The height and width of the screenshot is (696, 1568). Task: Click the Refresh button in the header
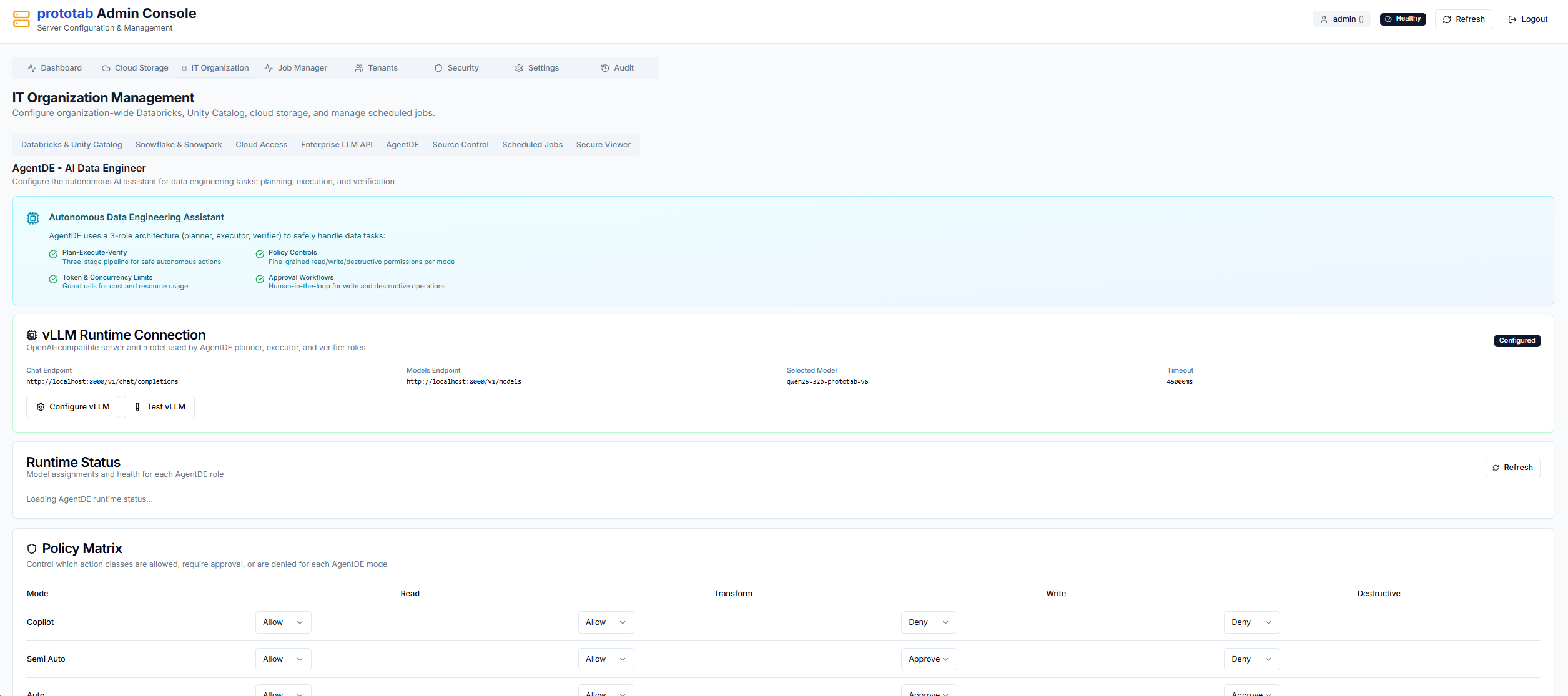pos(1463,19)
